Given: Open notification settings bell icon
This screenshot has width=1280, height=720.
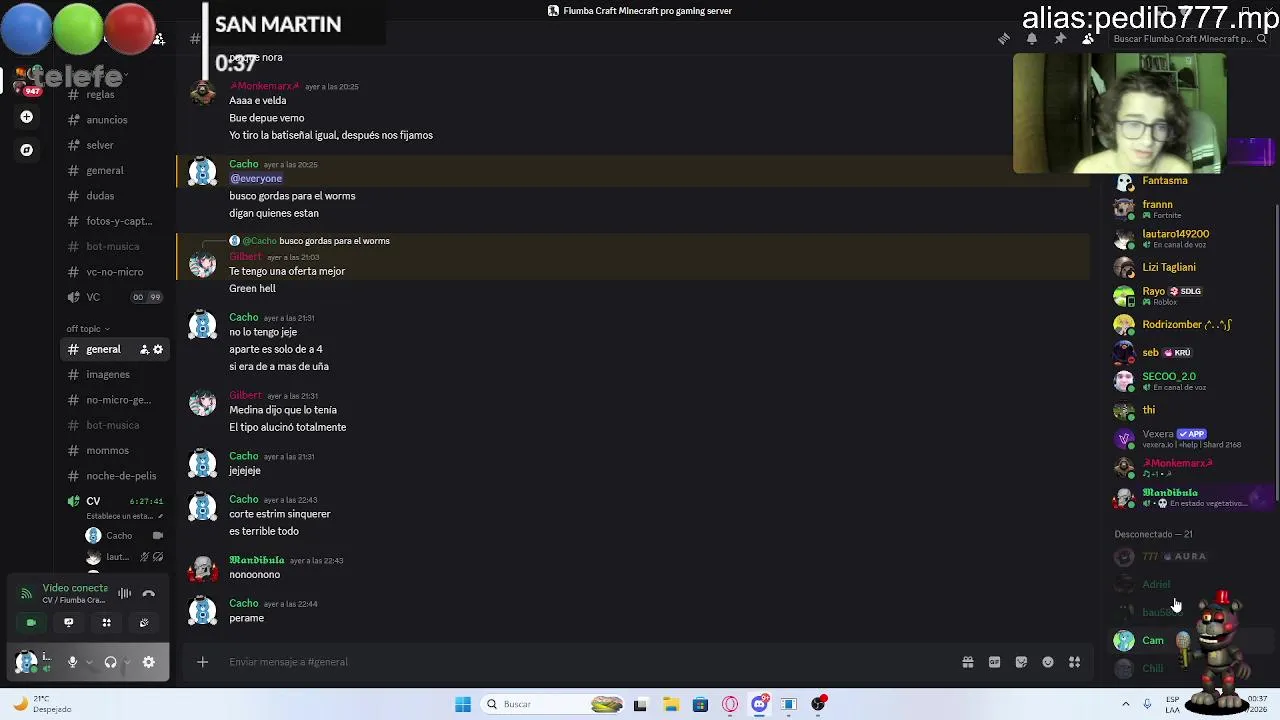Looking at the screenshot, I should 1032,39.
